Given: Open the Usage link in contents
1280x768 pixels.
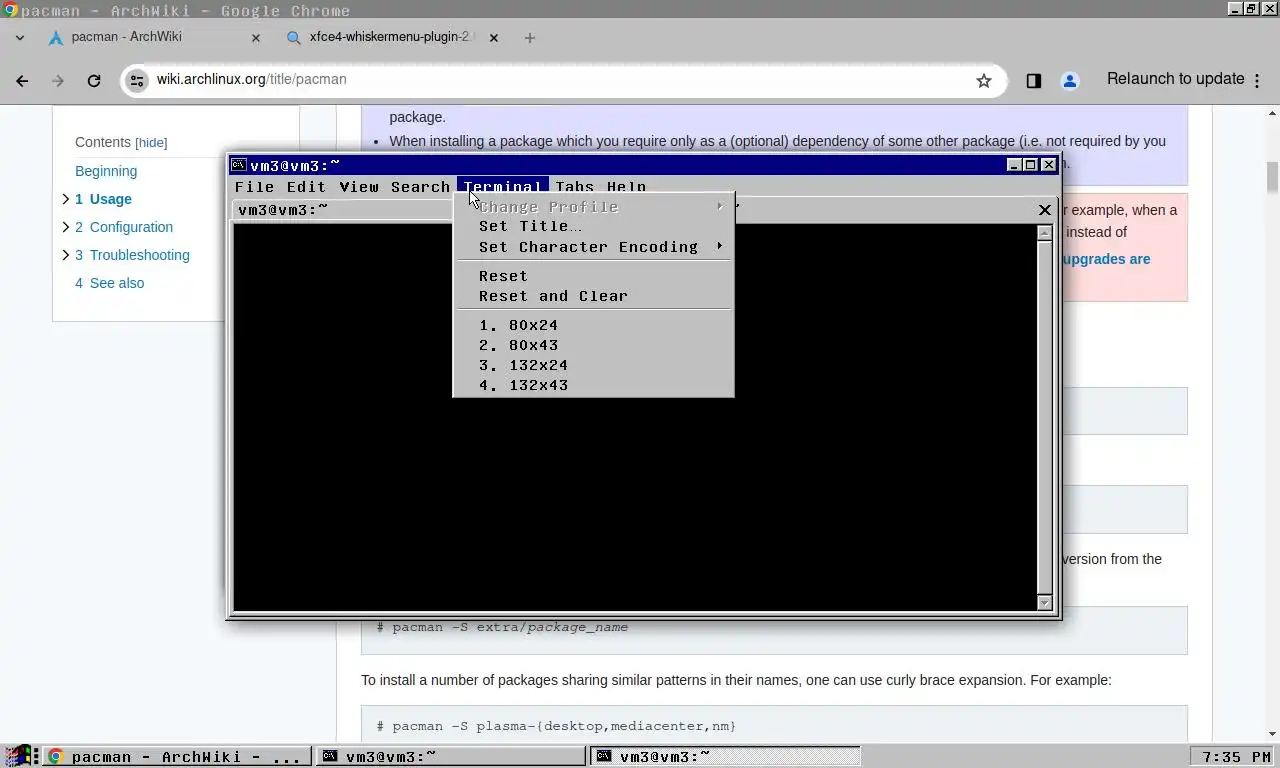Looking at the screenshot, I should tap(103, 199).
